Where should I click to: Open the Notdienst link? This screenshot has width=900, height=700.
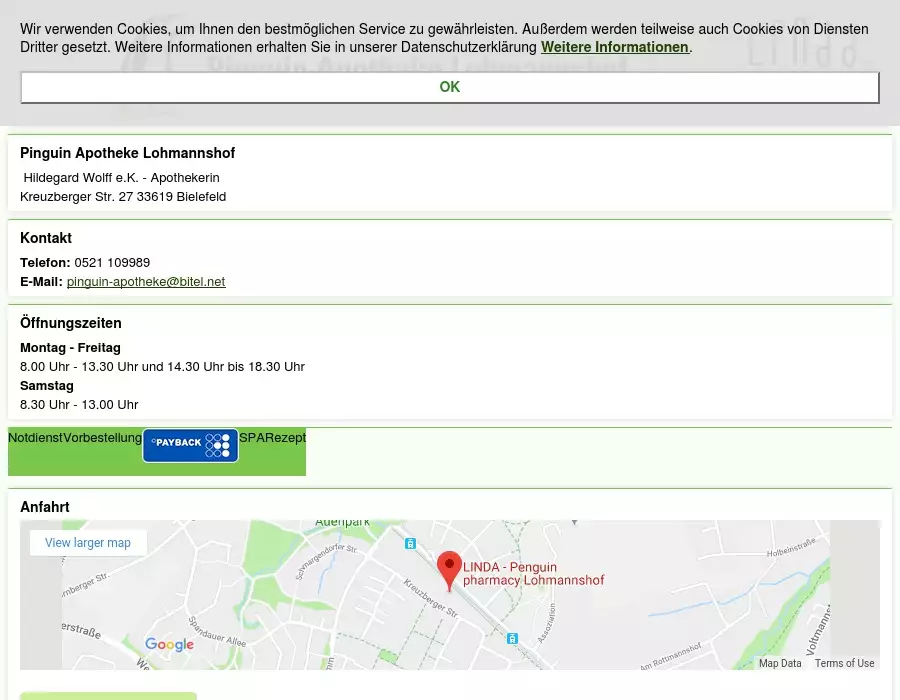[35, 438]
